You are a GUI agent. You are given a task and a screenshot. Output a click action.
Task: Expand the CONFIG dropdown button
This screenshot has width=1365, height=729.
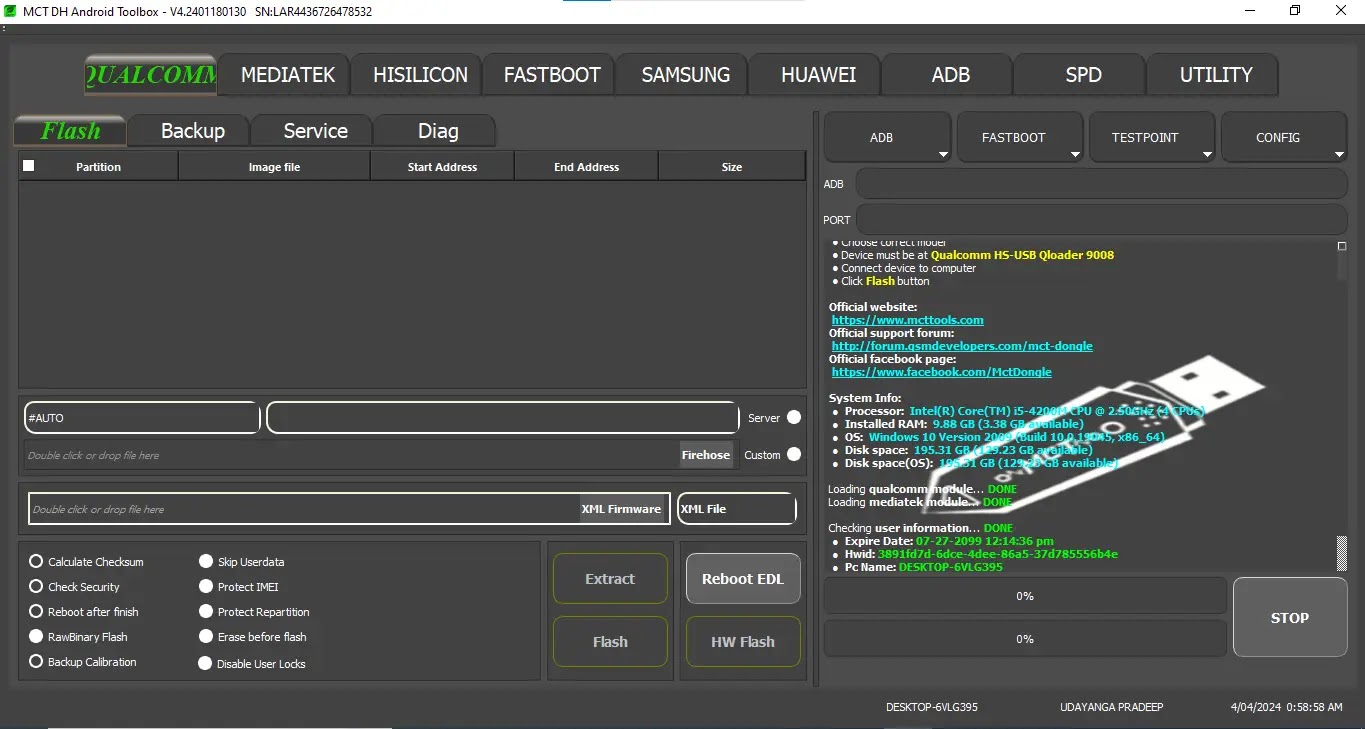(1284, 137)
